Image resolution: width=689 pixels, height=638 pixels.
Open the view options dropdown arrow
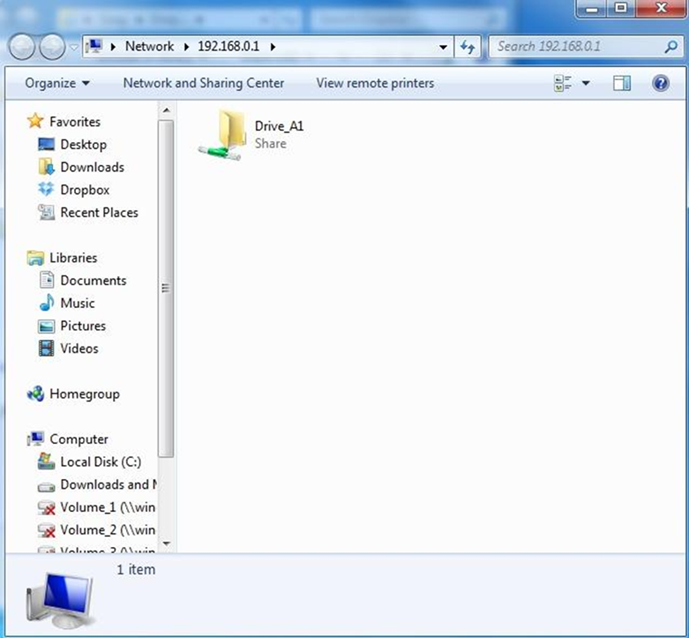pyautogui.click(x=586, y=84)
